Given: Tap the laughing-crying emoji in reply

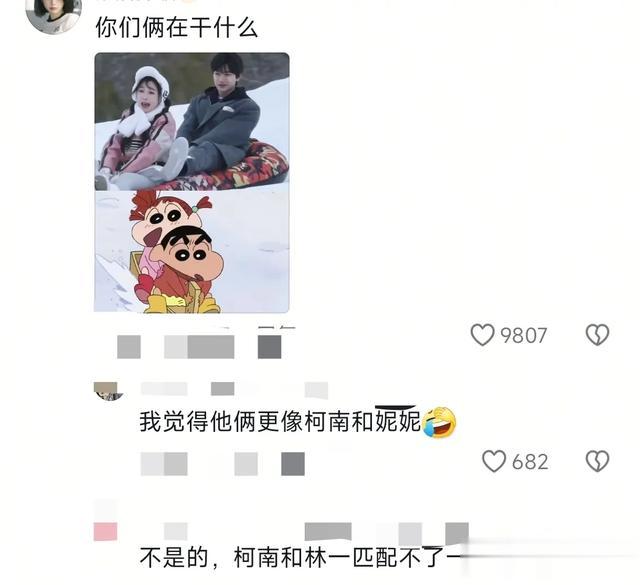Looking at the screenshot, I should 439,422.
